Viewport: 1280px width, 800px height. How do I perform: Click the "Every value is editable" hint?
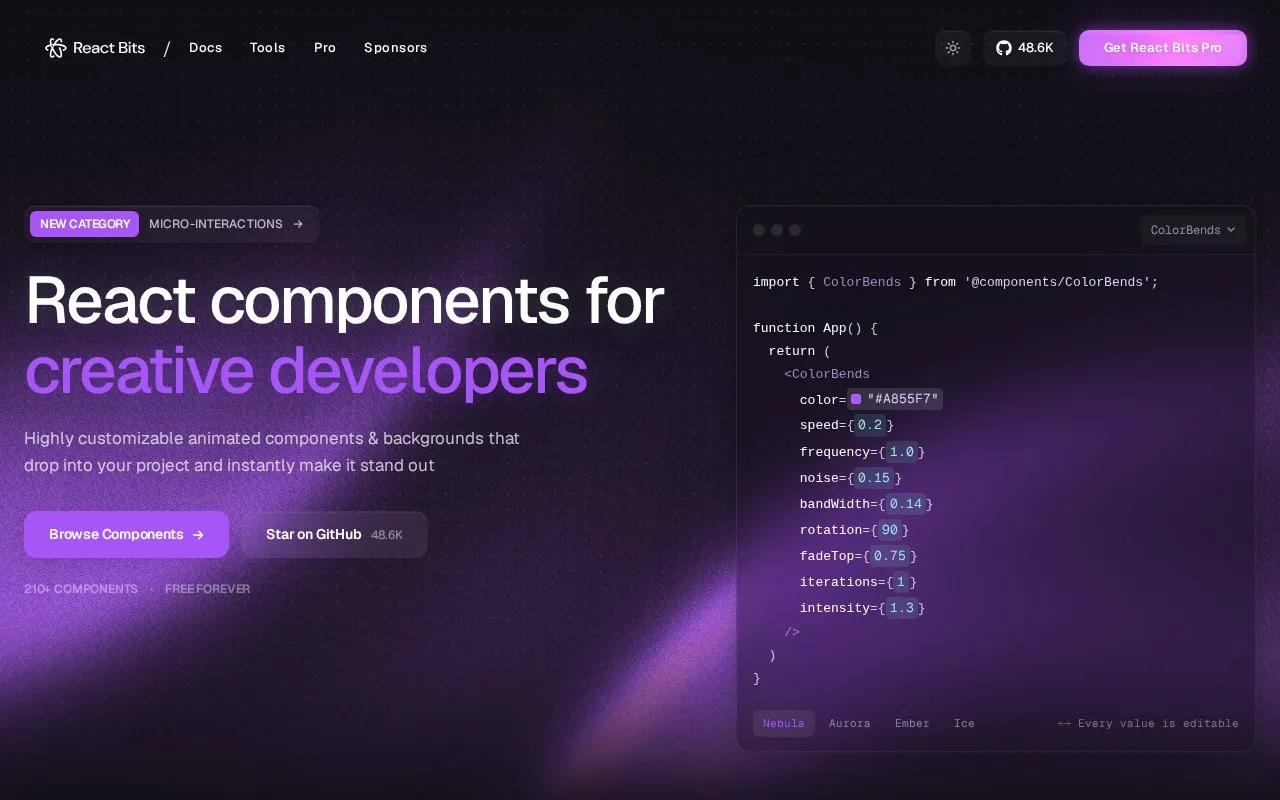[1148, 723]
